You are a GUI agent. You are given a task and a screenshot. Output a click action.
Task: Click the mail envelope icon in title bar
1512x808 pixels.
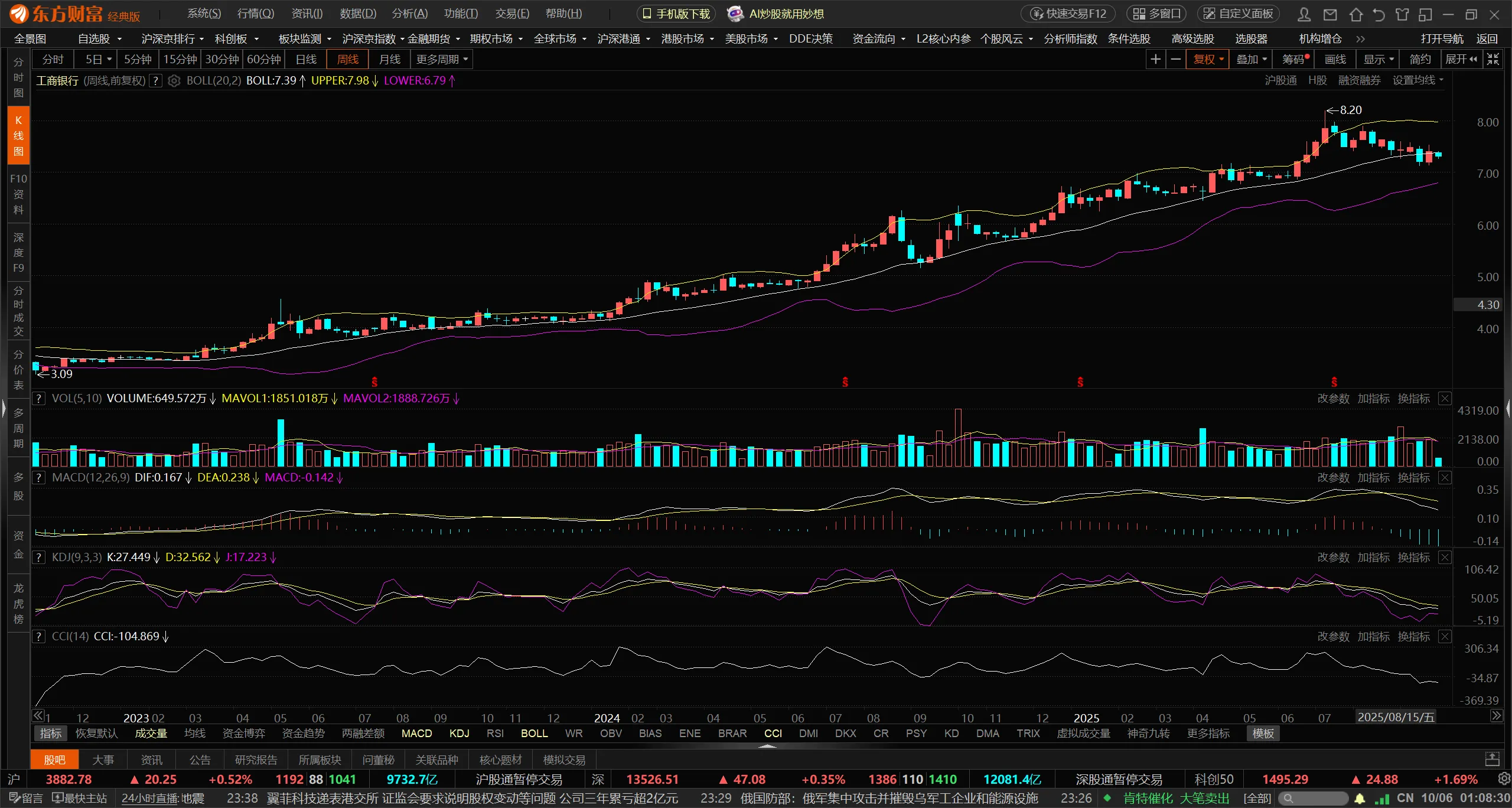point(1329,14)
